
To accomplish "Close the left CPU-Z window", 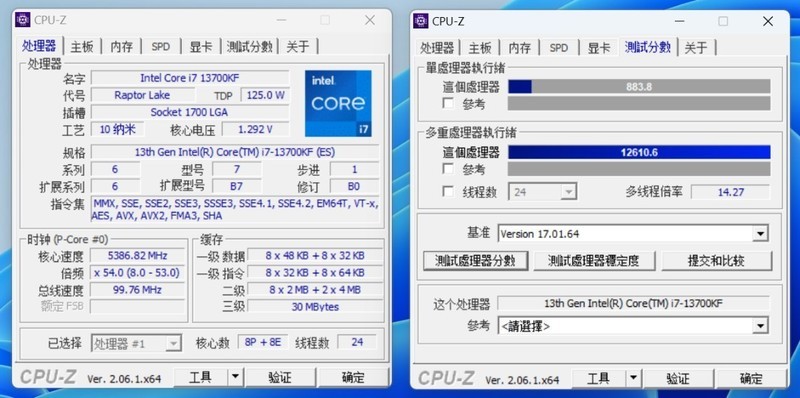I will [x=370, y=20].
